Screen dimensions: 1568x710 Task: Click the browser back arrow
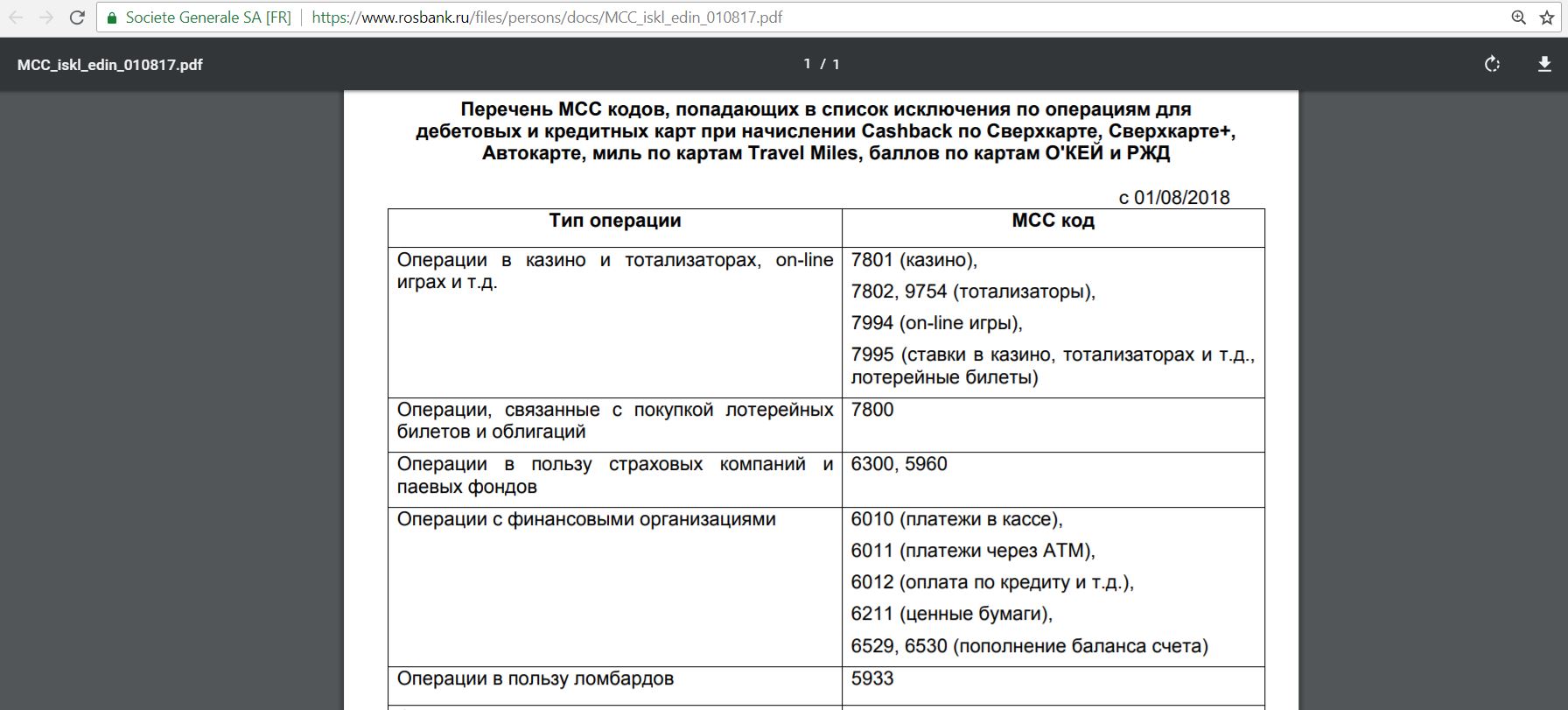click(x=16, y=18)
